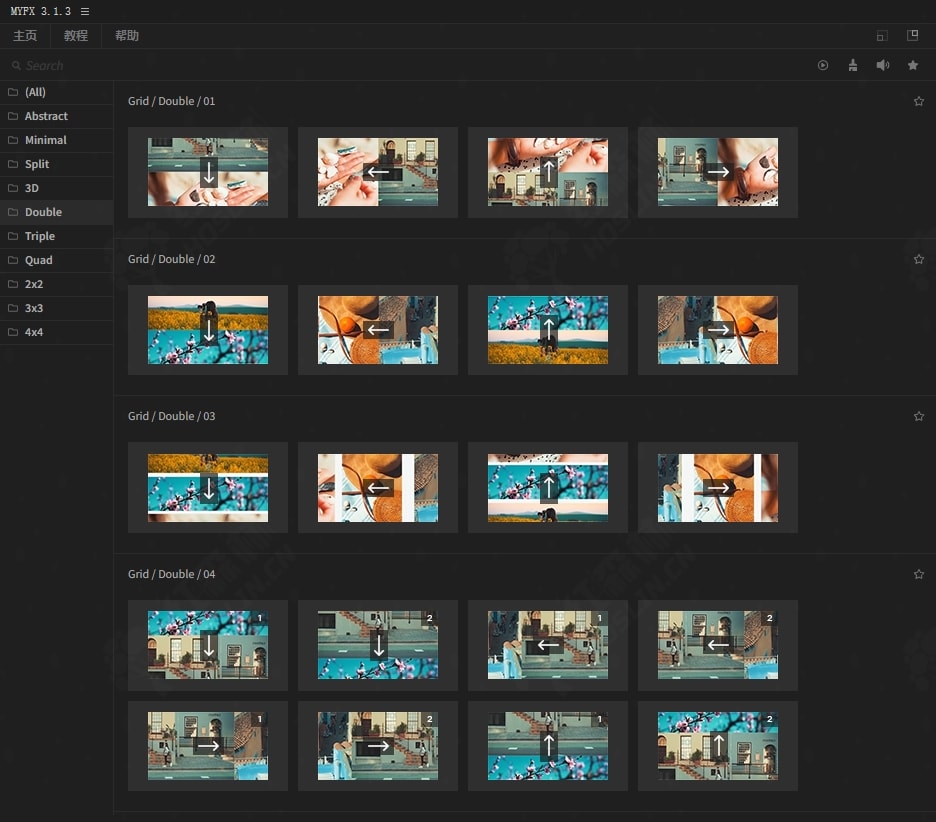Viewport: 936px width, 822px height.
Task: Toggle the sound speaker icon
Action: 883,66
